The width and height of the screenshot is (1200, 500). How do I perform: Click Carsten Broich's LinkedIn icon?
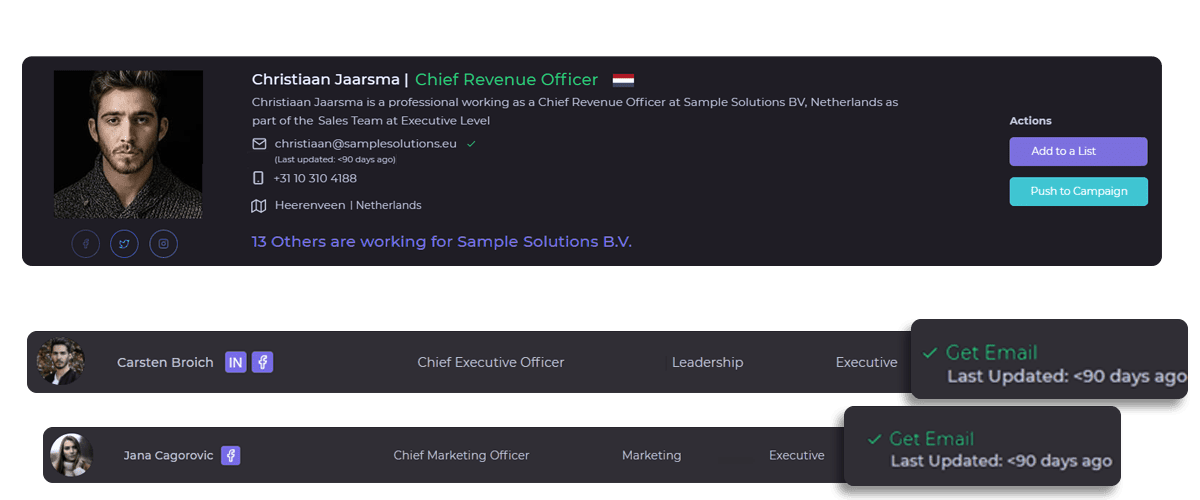click(236, 362)
